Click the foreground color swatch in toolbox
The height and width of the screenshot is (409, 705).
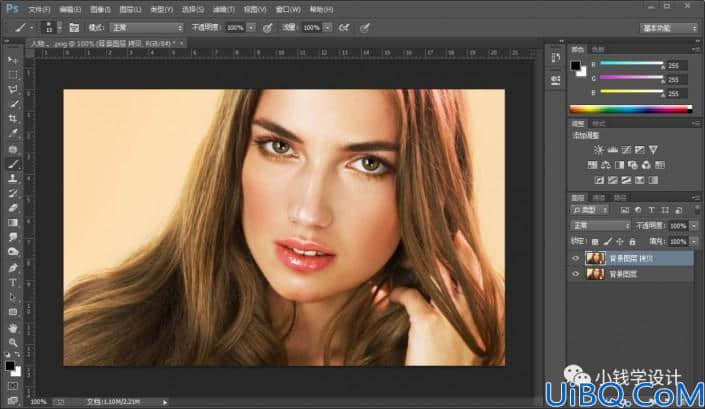tap(10, 366)
